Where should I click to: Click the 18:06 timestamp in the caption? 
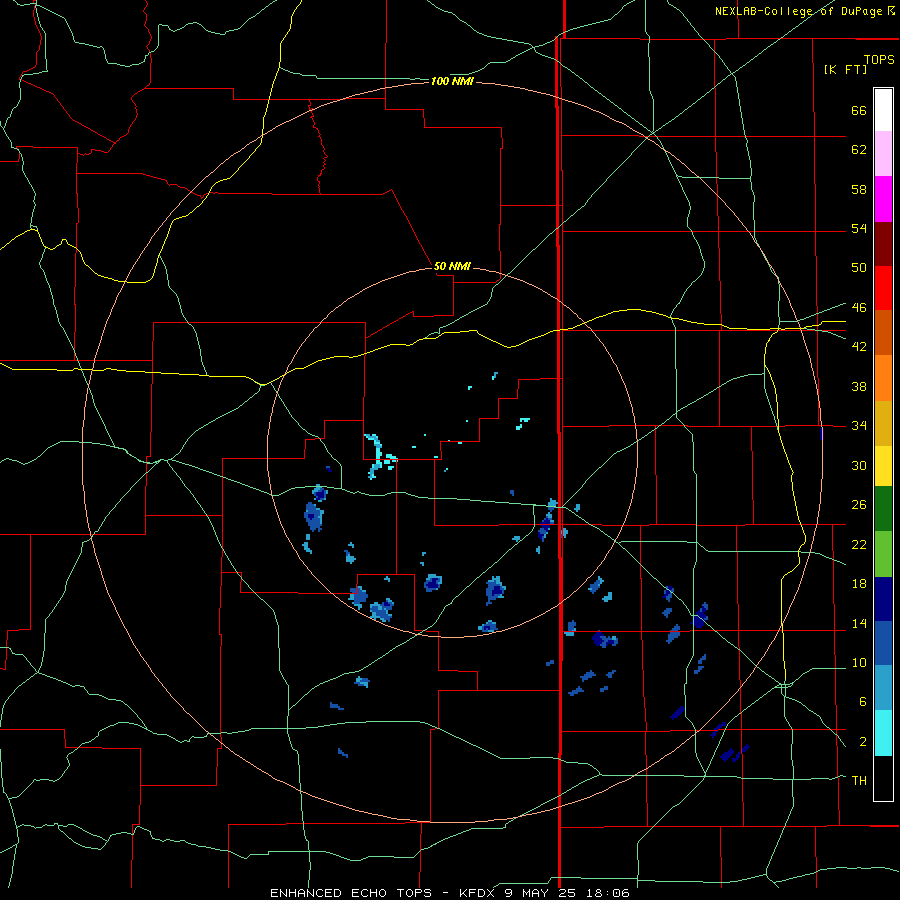point(608,893)
